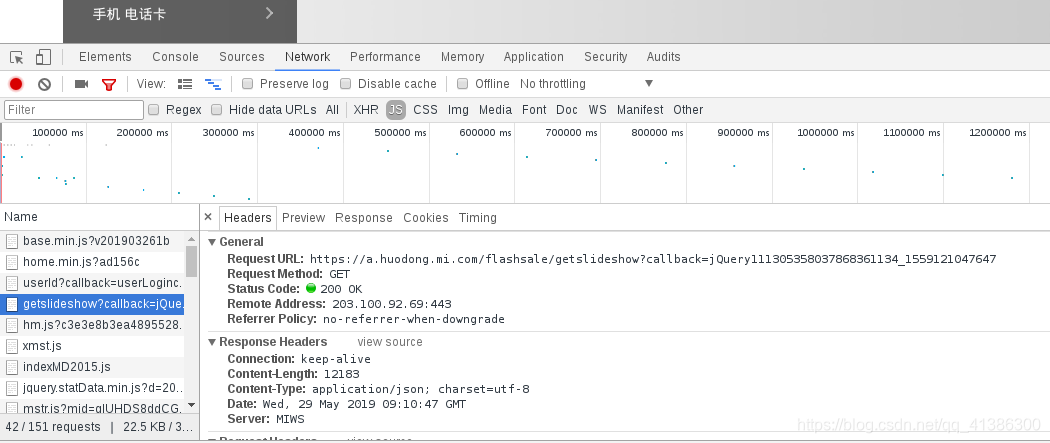Open the Security panel tab
Screen dimensions: 1050x443
[x=605, y=57]
